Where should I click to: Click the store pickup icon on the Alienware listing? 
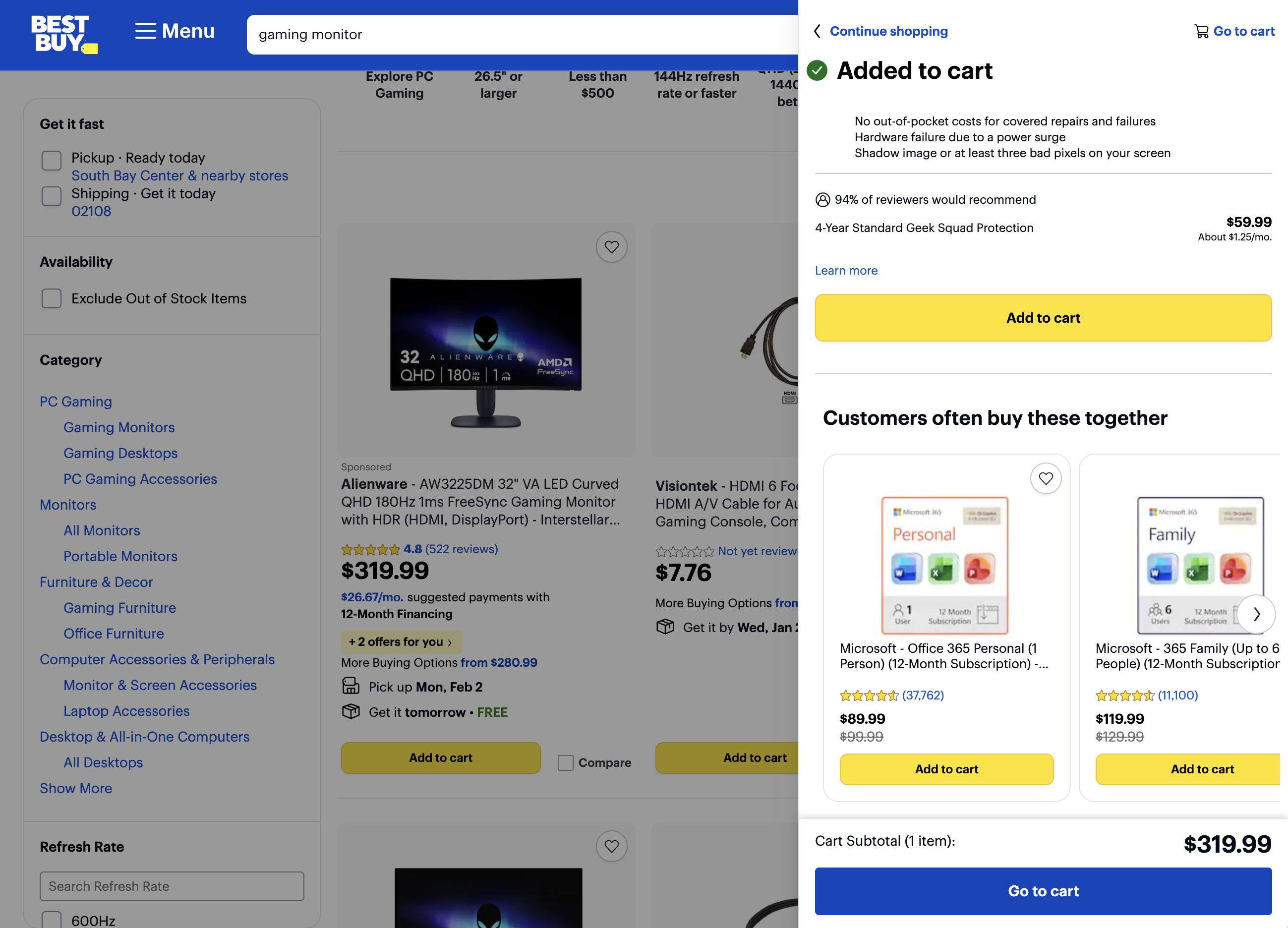pyautogui.click(x=351, y=686)
